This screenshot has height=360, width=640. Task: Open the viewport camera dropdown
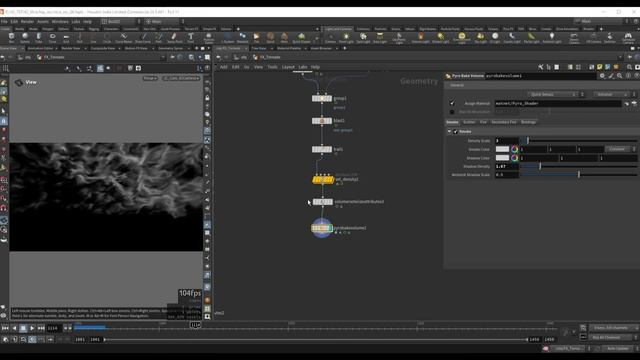[181, 78]
